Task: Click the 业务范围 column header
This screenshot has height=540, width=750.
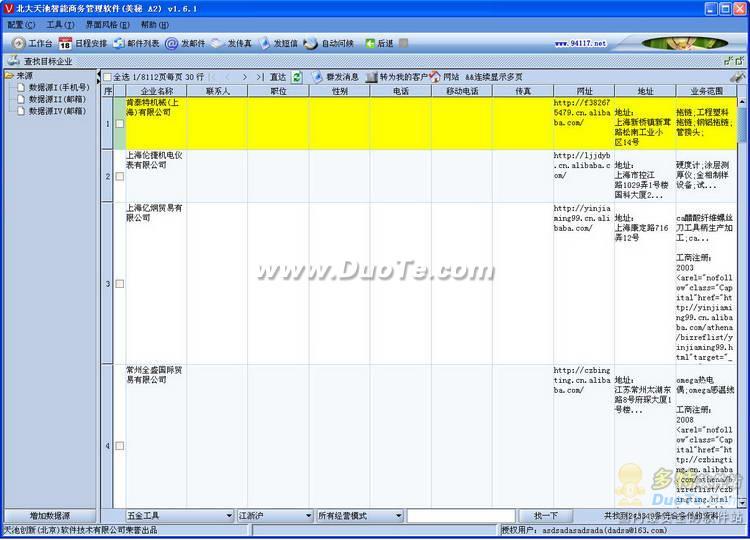Action: point(706,91)
